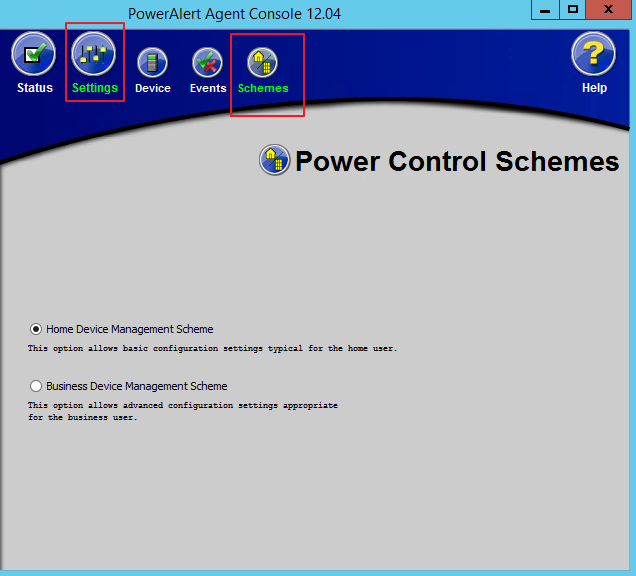
Task: Click description 'typical for the home user'
Action: (x=332, y=348)
